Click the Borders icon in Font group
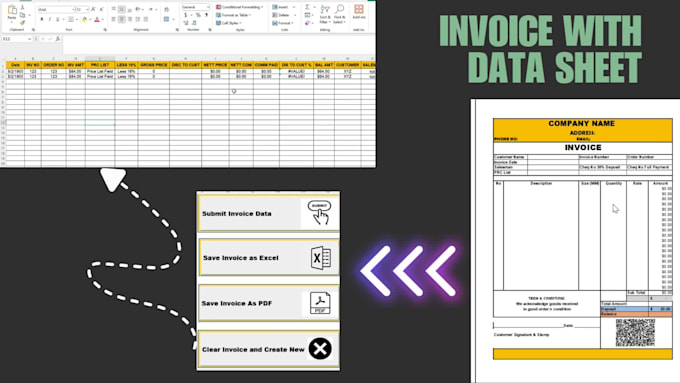The height and width of the screenshot is (383, 680). click(71, 19)
